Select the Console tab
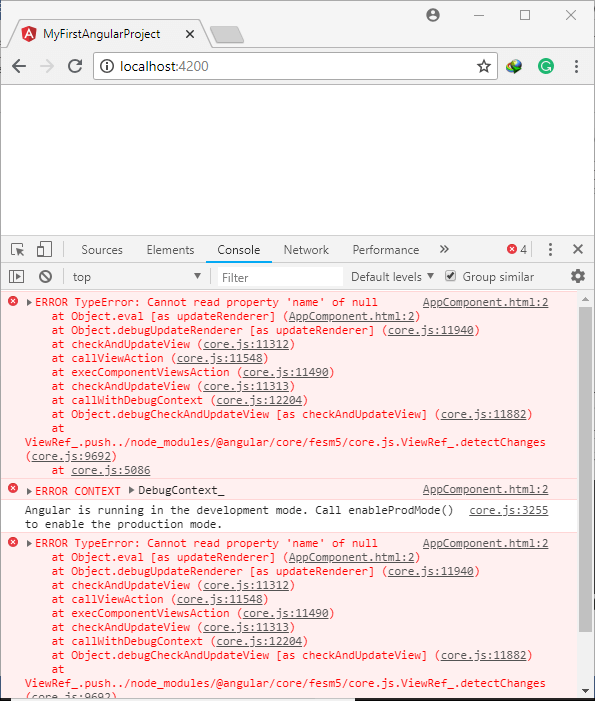The image size is (595, 701). 239,249
